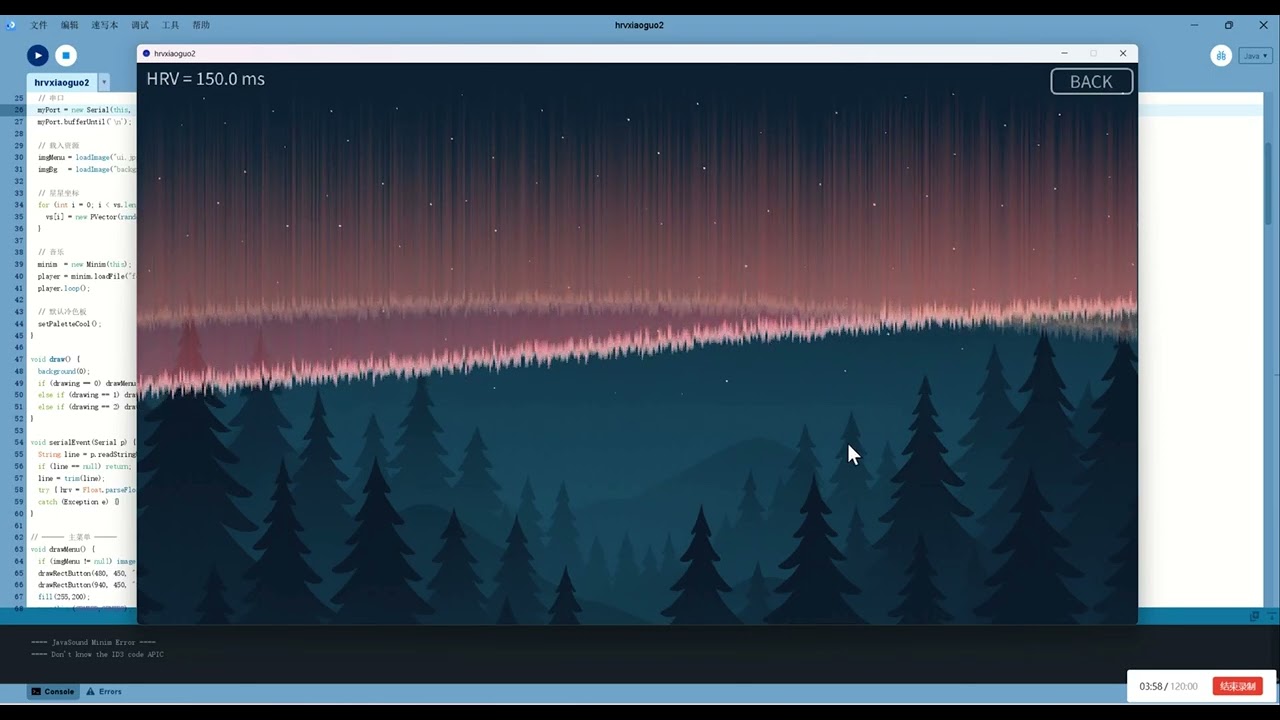Switch to the Errors tab
The width and height of the screenshot is (1280, 720).
(104, 691)
